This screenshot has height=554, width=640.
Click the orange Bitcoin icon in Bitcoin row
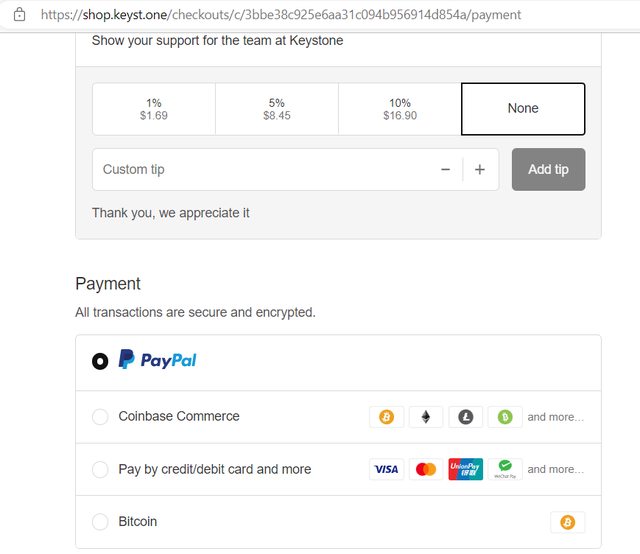tap(567, 522)
